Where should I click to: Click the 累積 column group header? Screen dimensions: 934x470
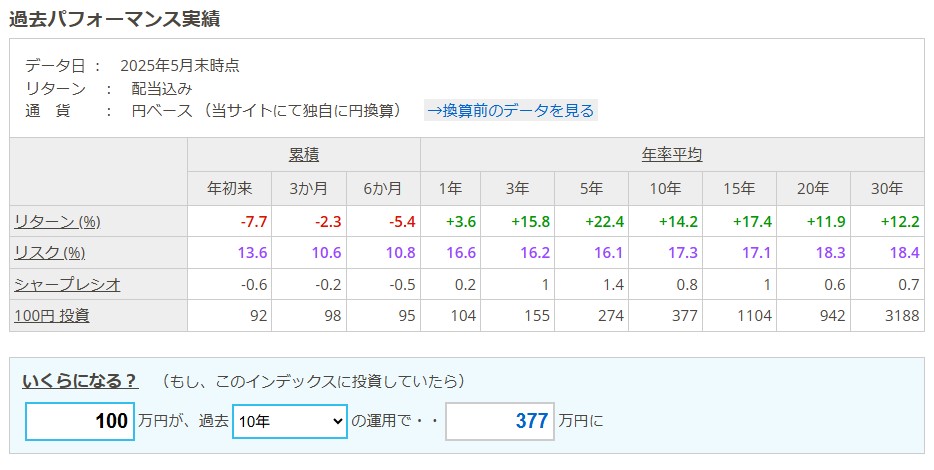click(x=304, y=155)
